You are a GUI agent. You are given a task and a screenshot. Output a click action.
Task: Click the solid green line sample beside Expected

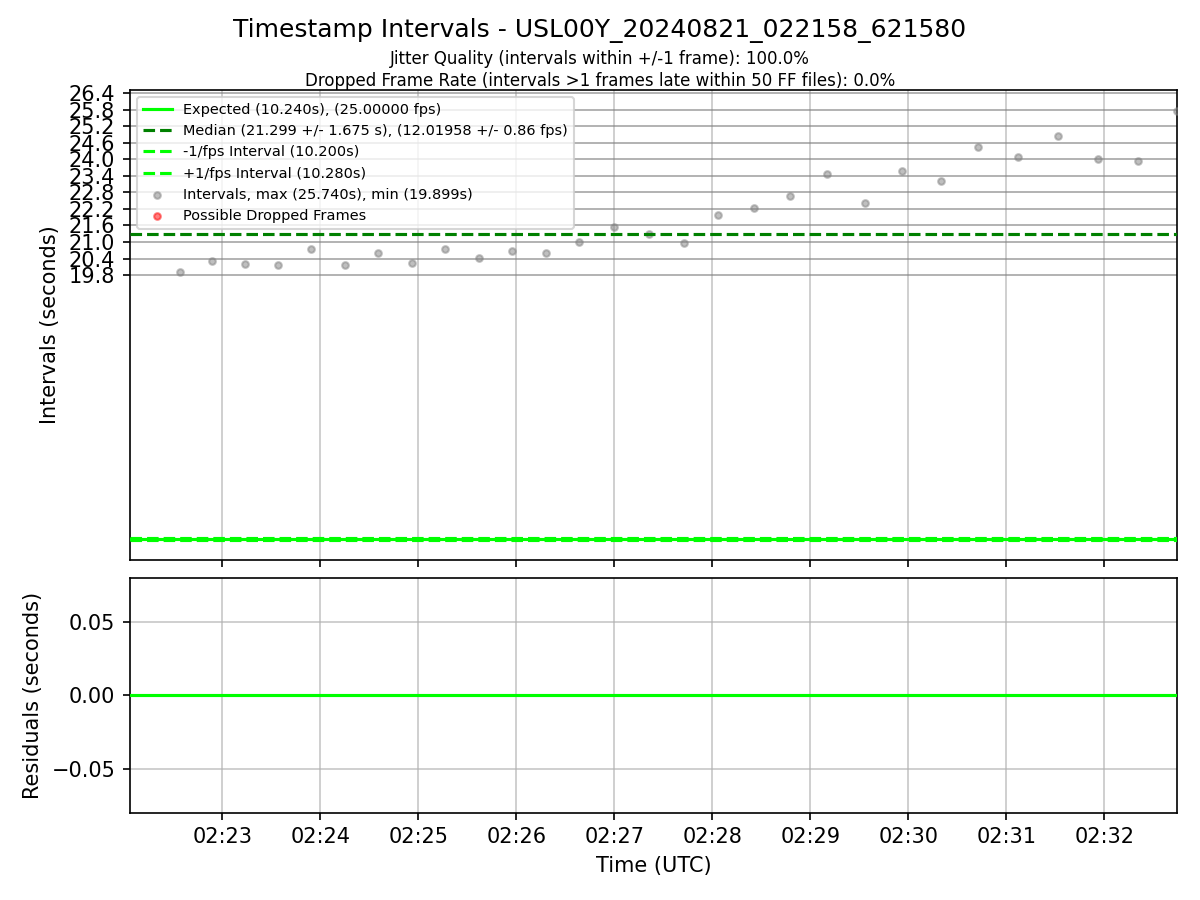[x=157, y=110]
